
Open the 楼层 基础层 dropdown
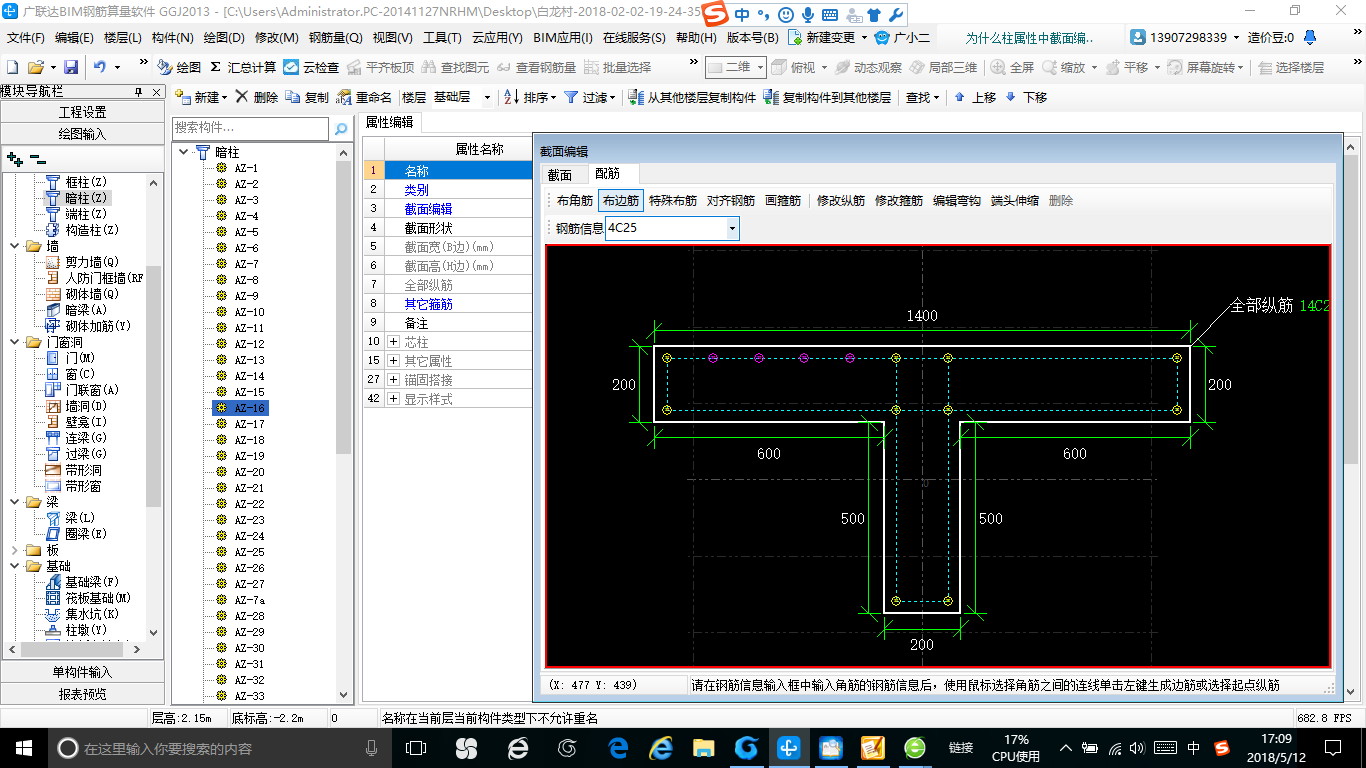(487, 97)
